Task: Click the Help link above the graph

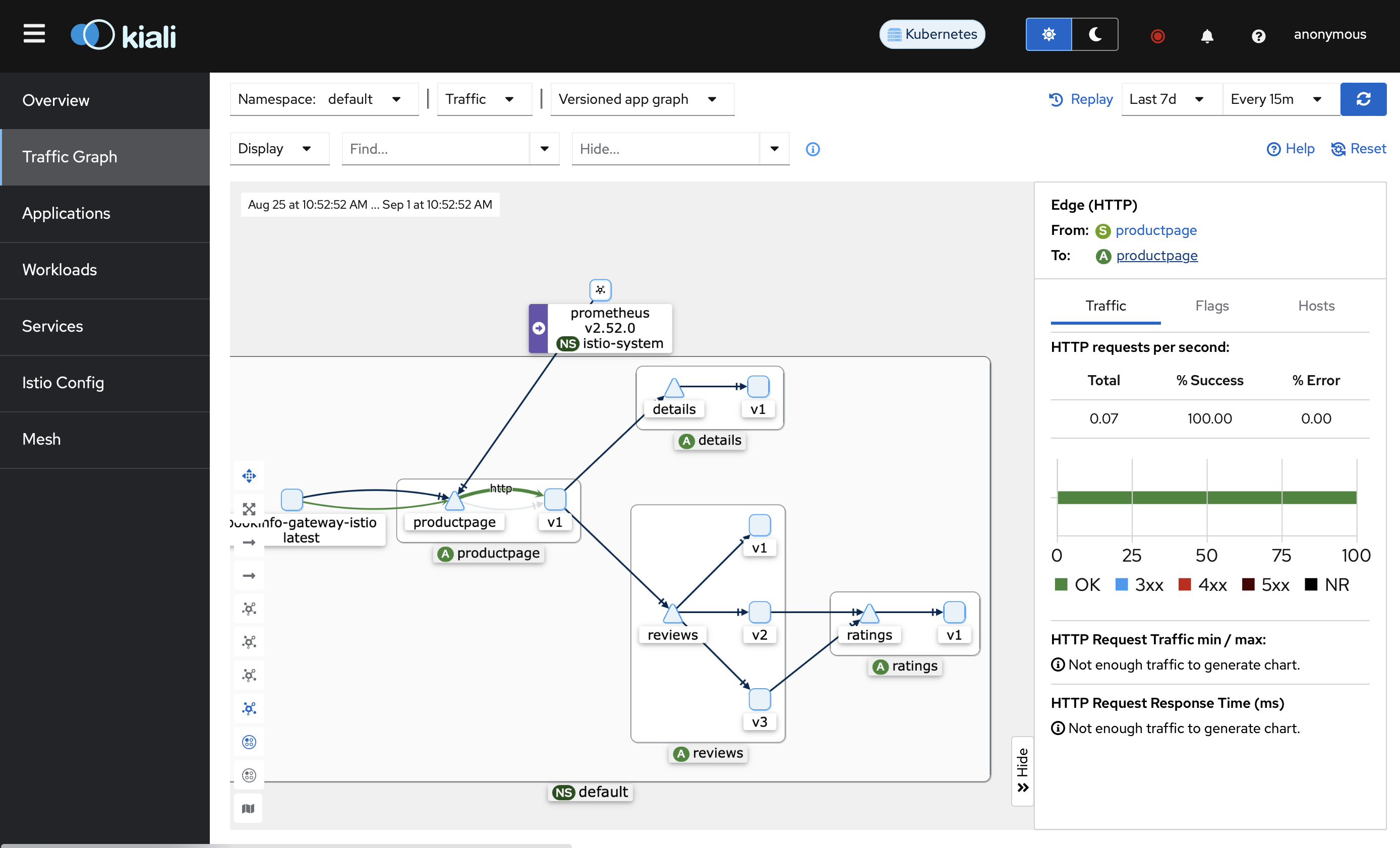Action: pyautogui.click(x=1291, y=149)
